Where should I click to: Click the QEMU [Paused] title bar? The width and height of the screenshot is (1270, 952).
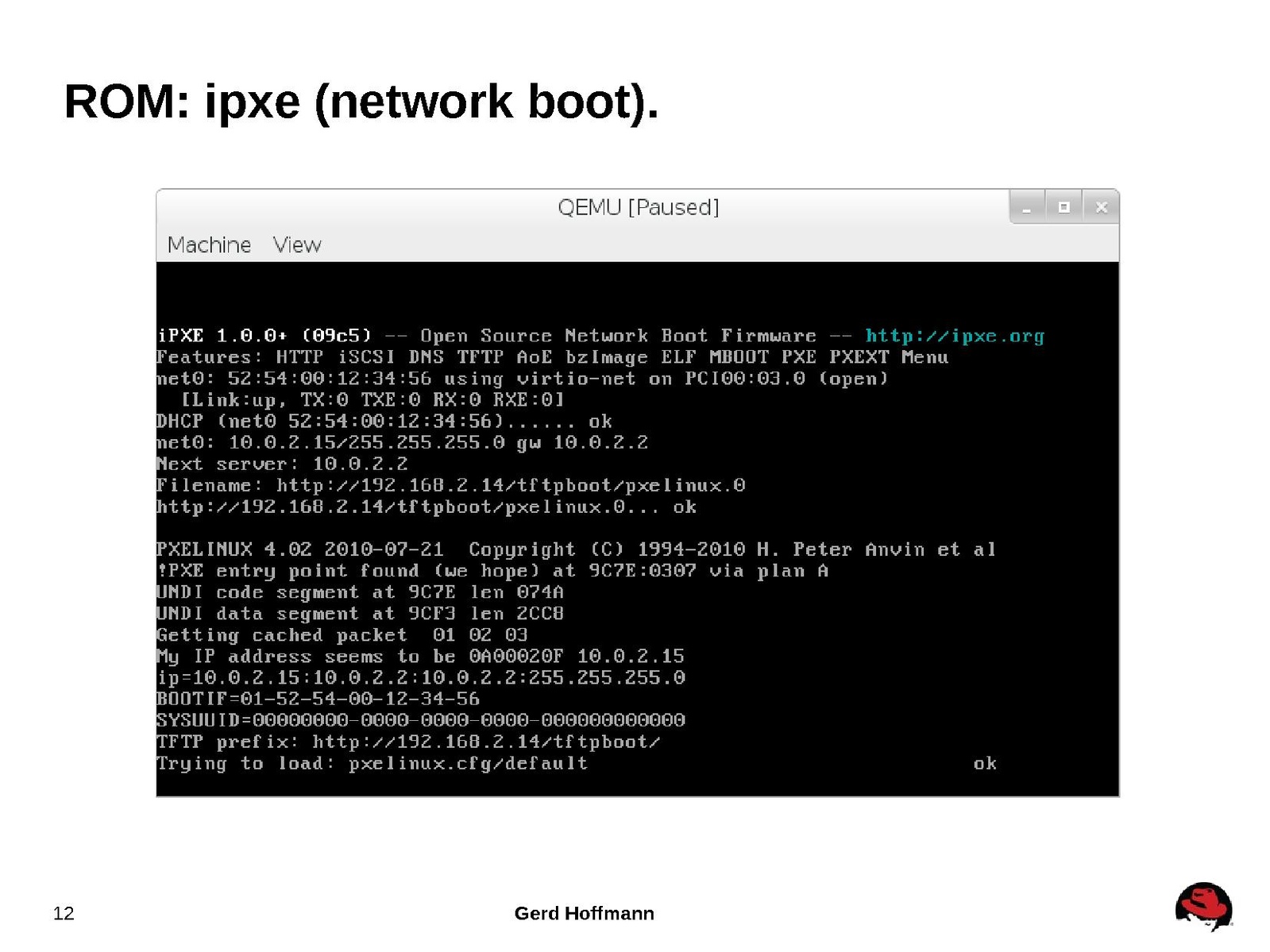point(638,207)
